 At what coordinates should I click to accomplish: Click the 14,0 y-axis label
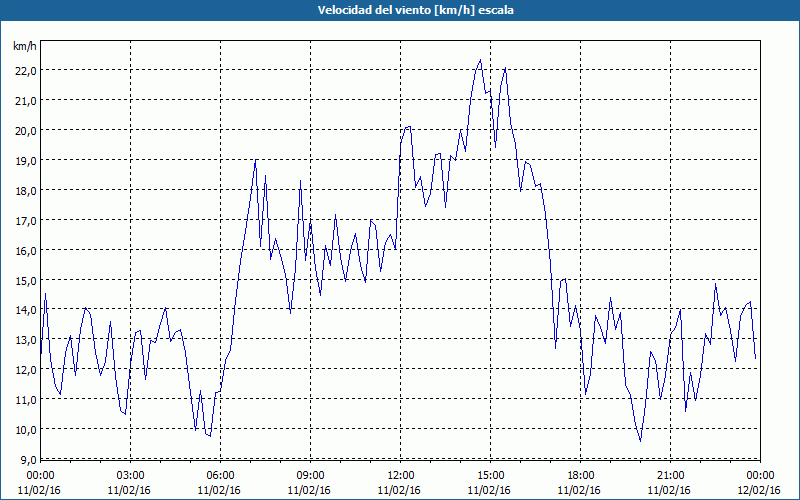(26, 310)
